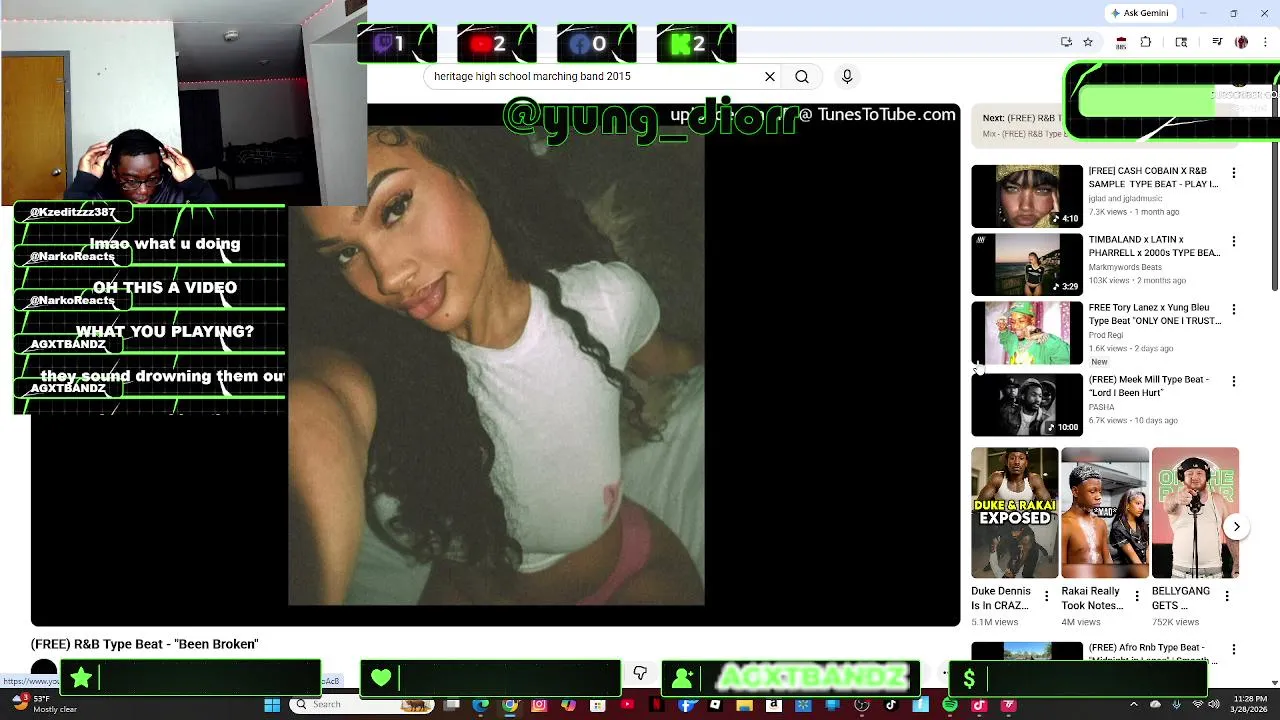Open the Rakai Really Took Notes Short

[1105, 513]
